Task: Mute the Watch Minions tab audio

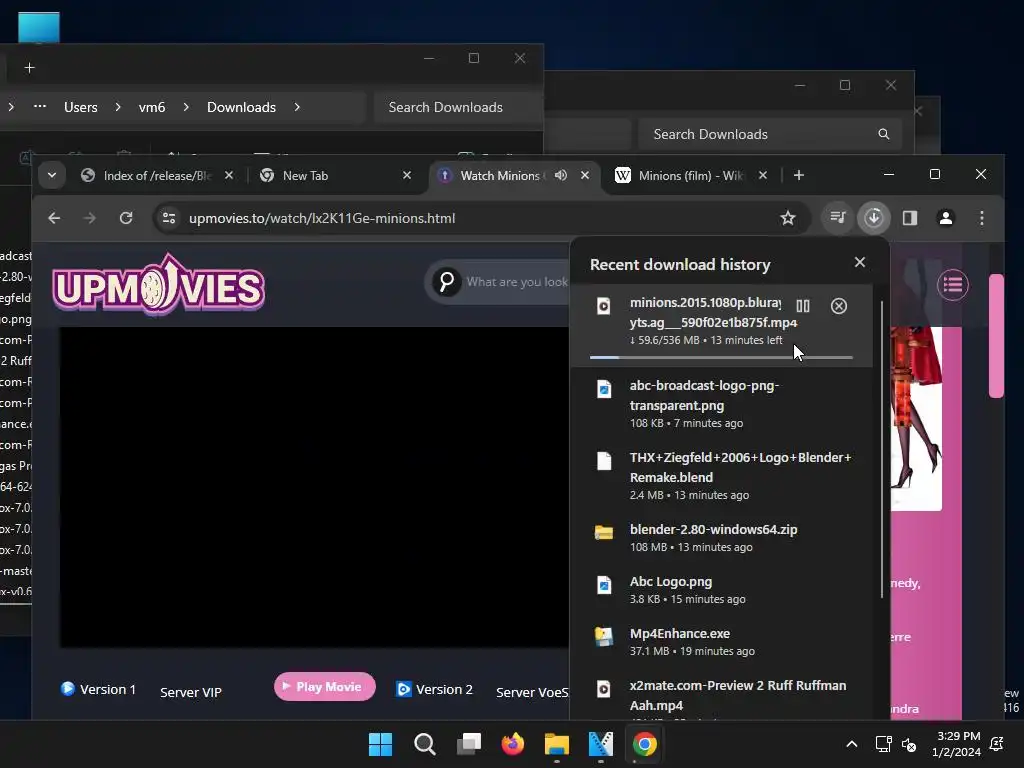Action: pyautogui.click(x=561, y=176)
